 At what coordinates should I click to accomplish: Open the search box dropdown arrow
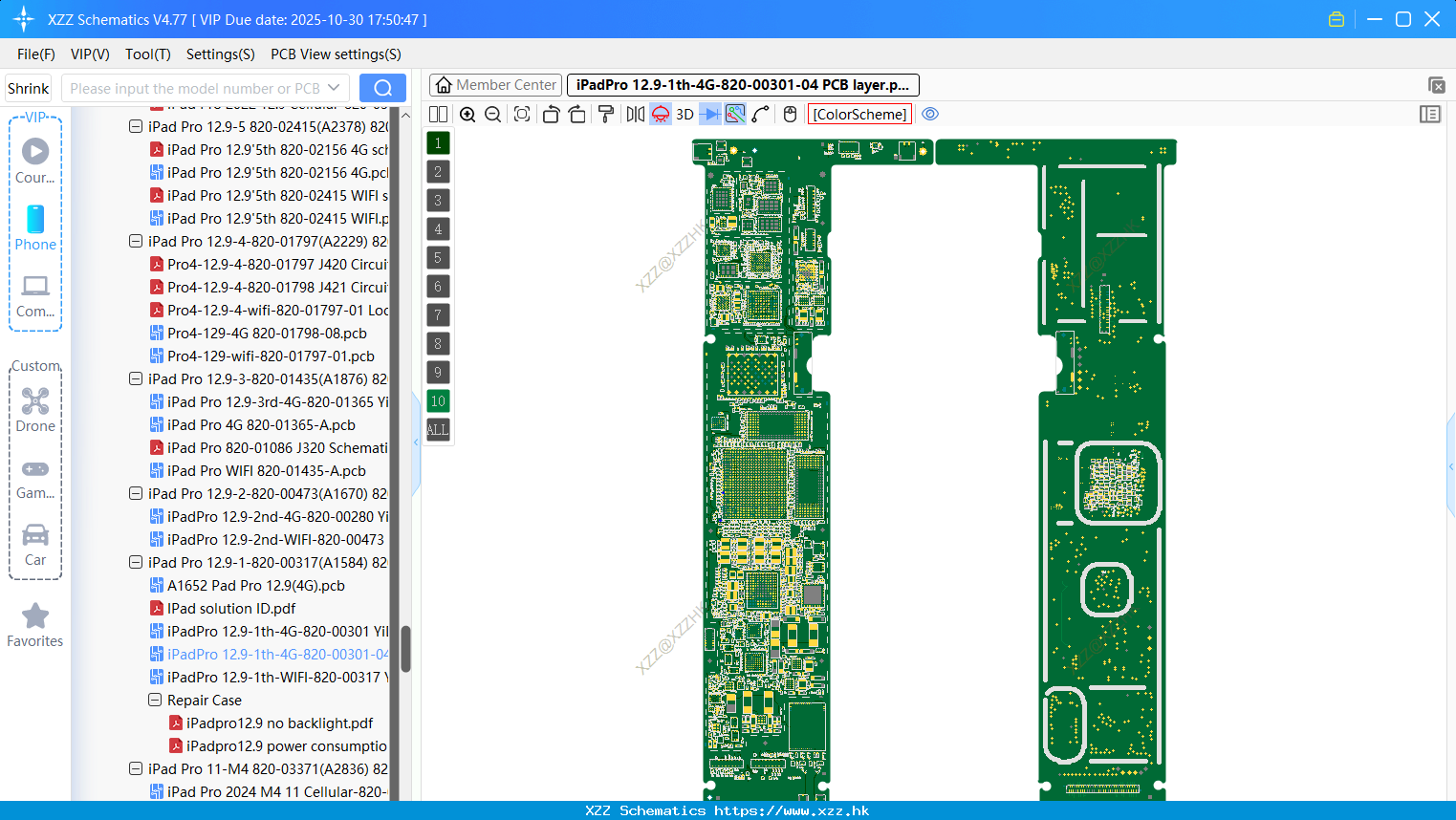[335, 88]
